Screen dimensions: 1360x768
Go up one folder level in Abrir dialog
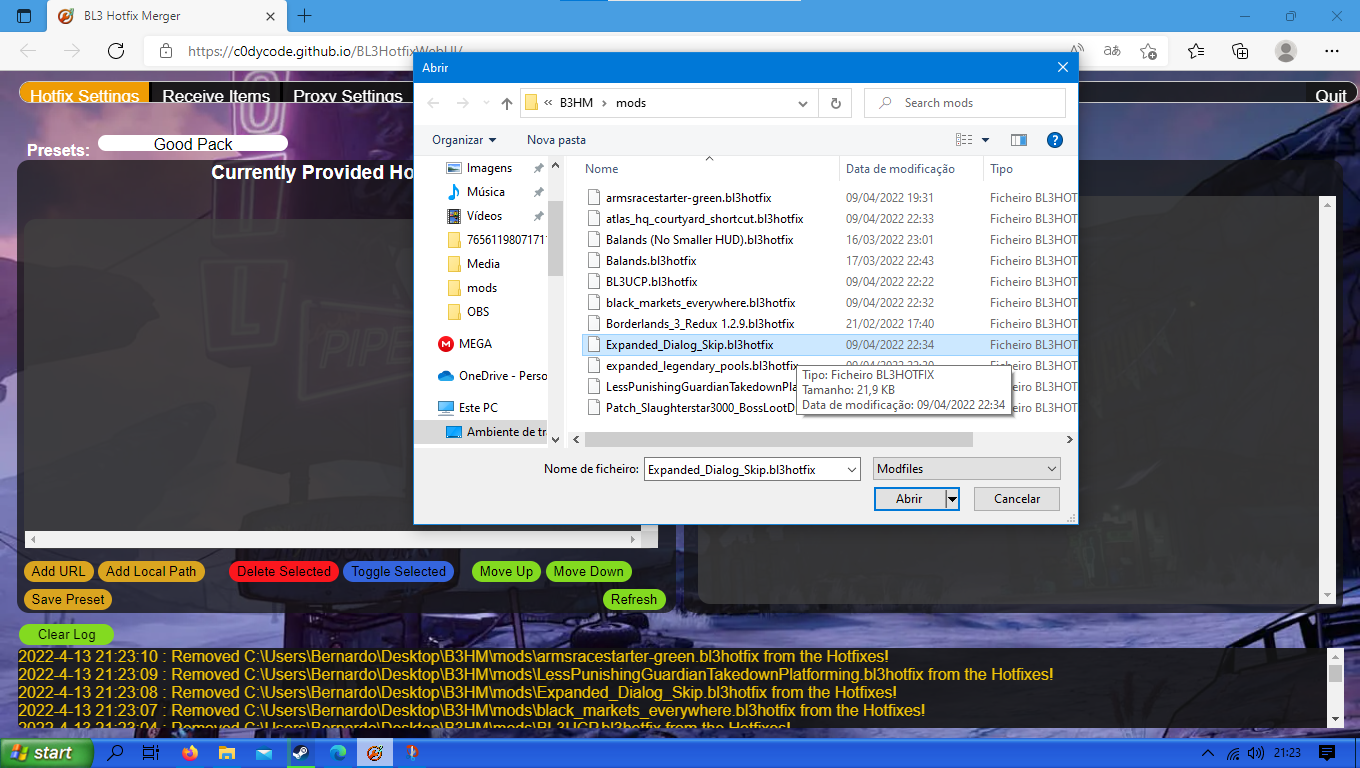(x=507, y=103)
